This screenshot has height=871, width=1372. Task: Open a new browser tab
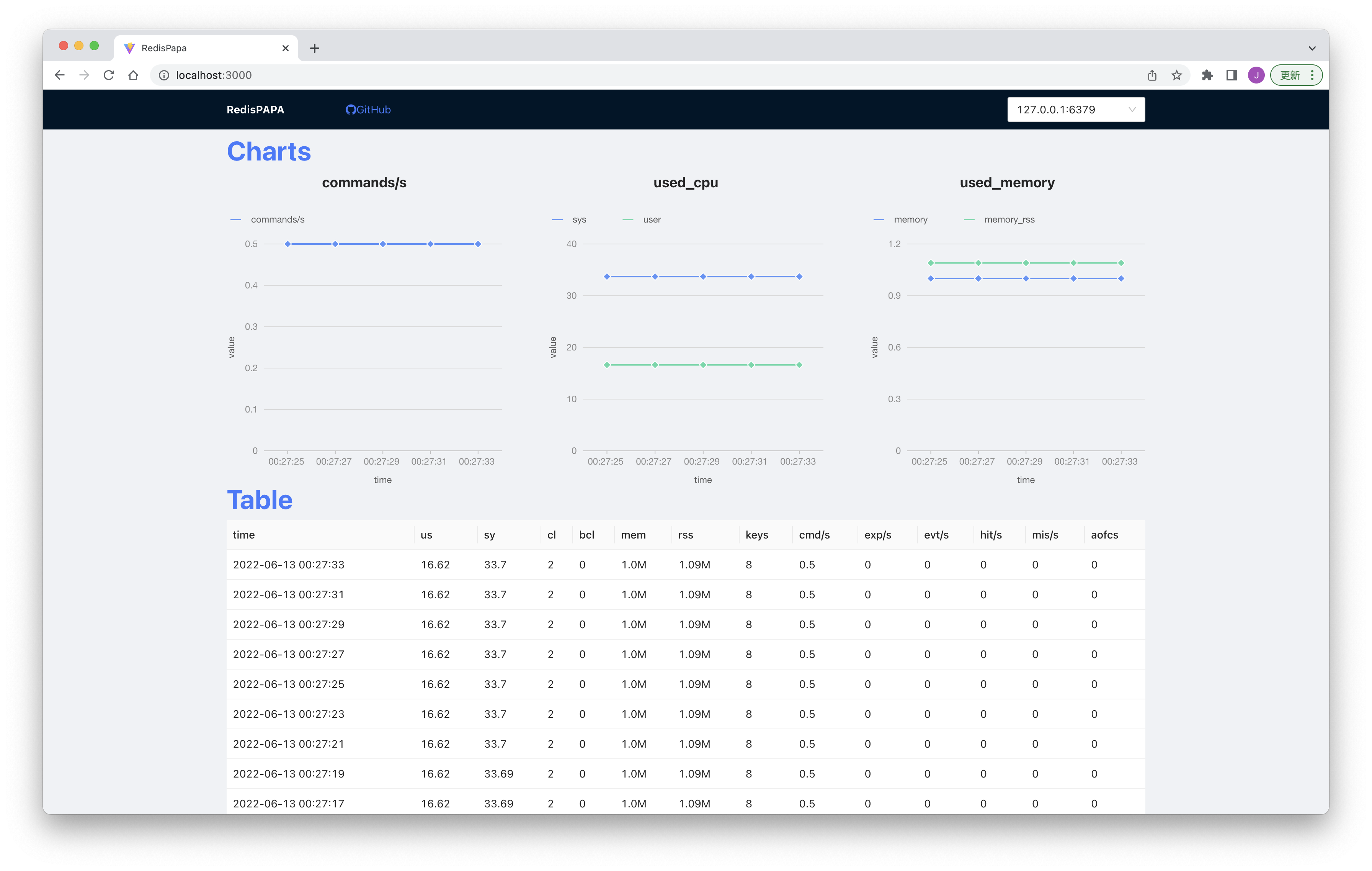315,48
